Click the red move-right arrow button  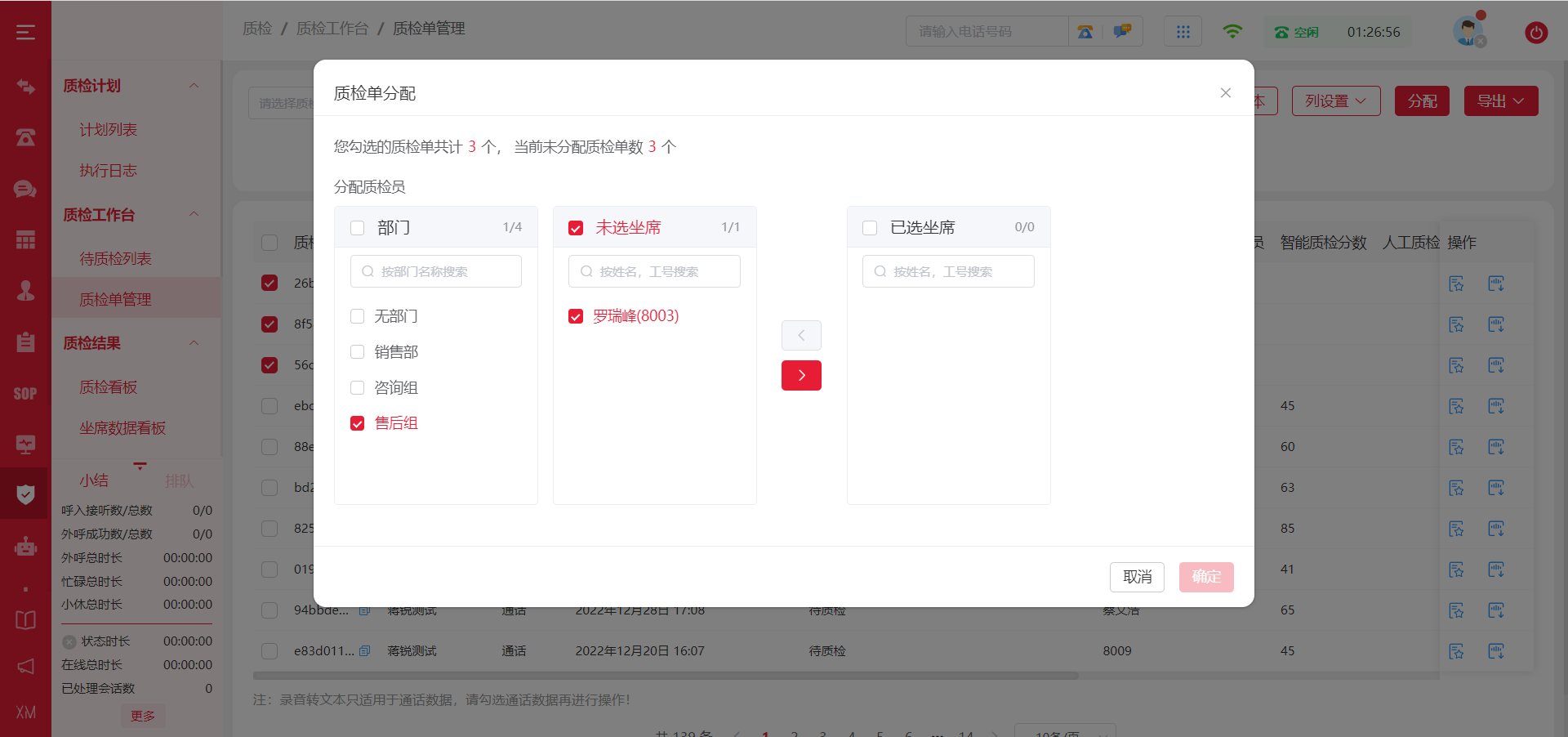pyautogui.click(x=801, y=375)
